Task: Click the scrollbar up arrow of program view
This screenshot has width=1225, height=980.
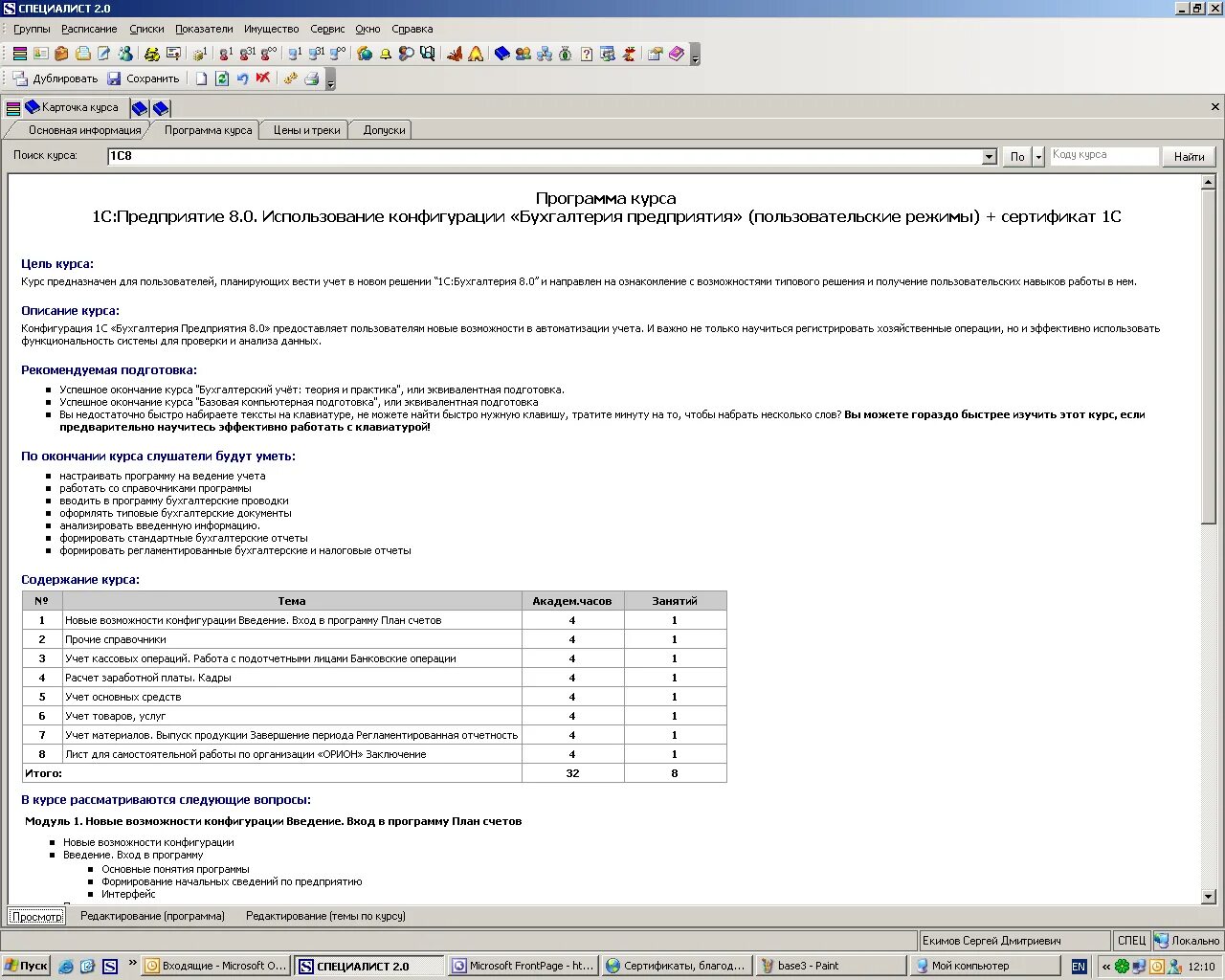Action: pyautogui.click(x=1209, y=182)
